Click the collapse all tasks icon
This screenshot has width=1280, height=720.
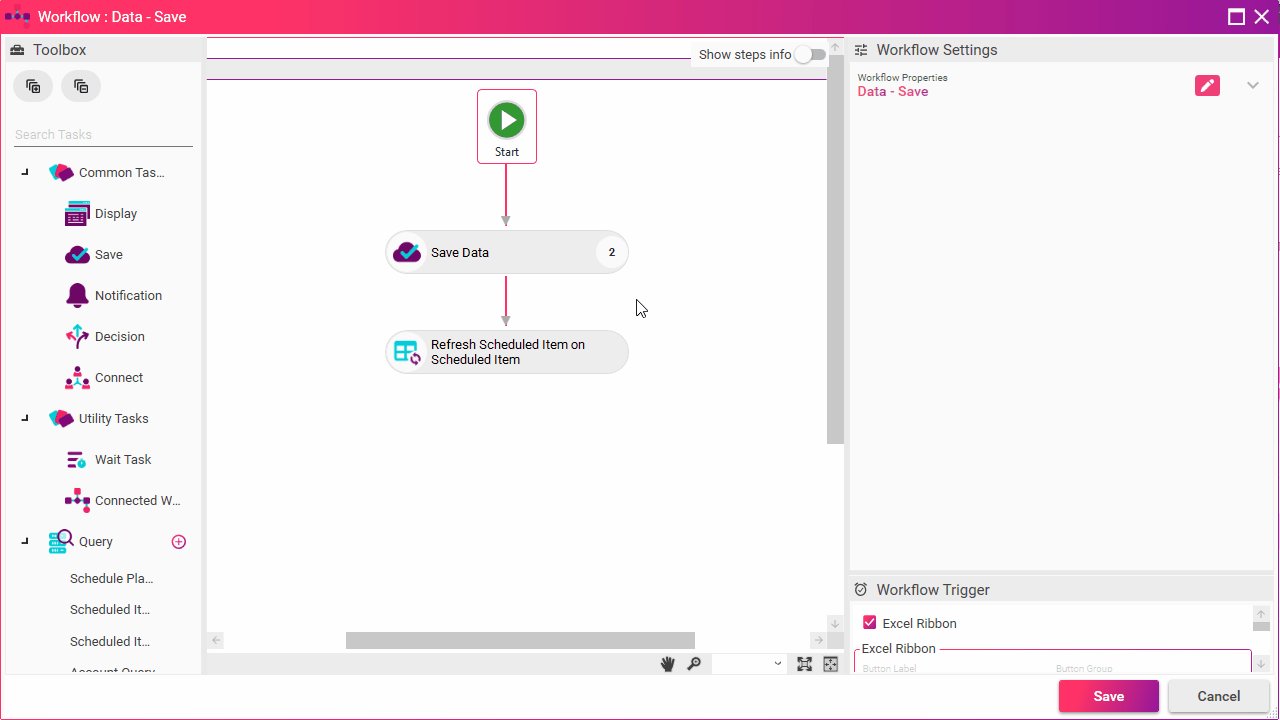click(x=81, y=86)
